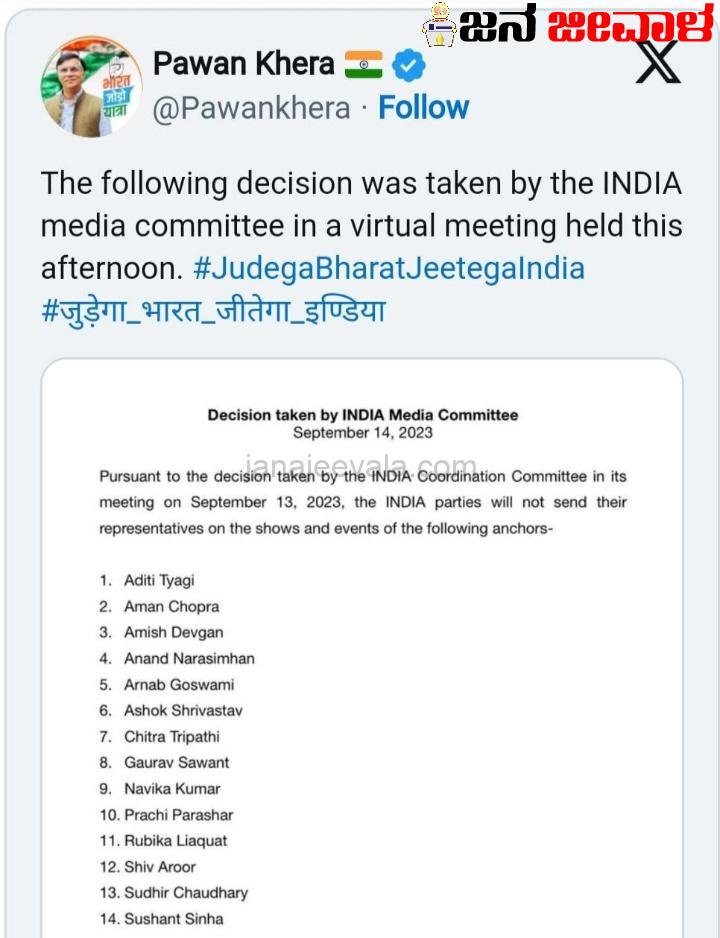Click the X logo in the tweet header
This screenshot has height=938, width=720.
(x=657, y=65)
